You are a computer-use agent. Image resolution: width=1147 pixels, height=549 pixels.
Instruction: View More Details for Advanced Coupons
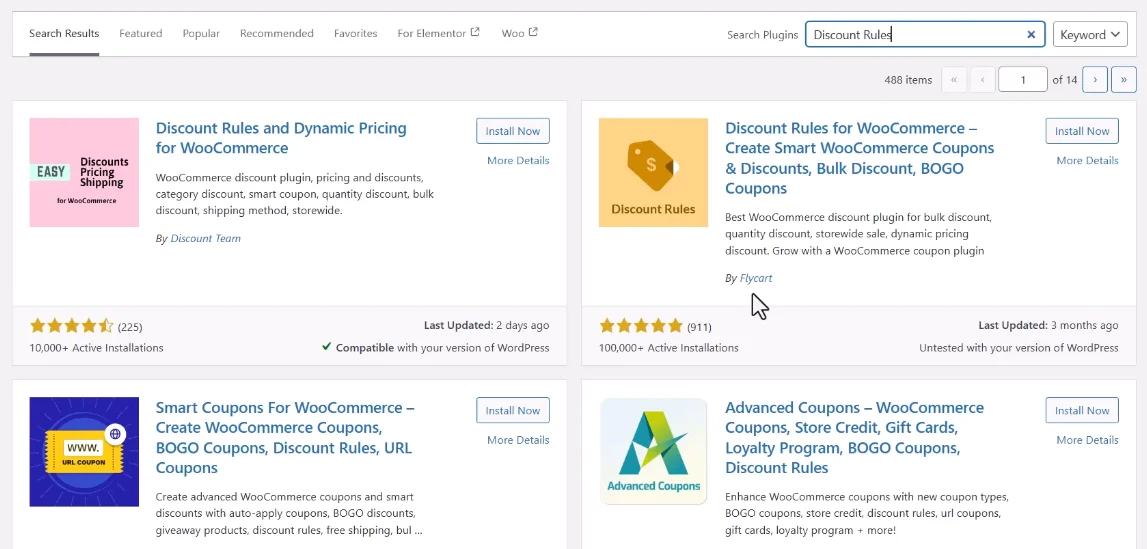point(1087,440)
